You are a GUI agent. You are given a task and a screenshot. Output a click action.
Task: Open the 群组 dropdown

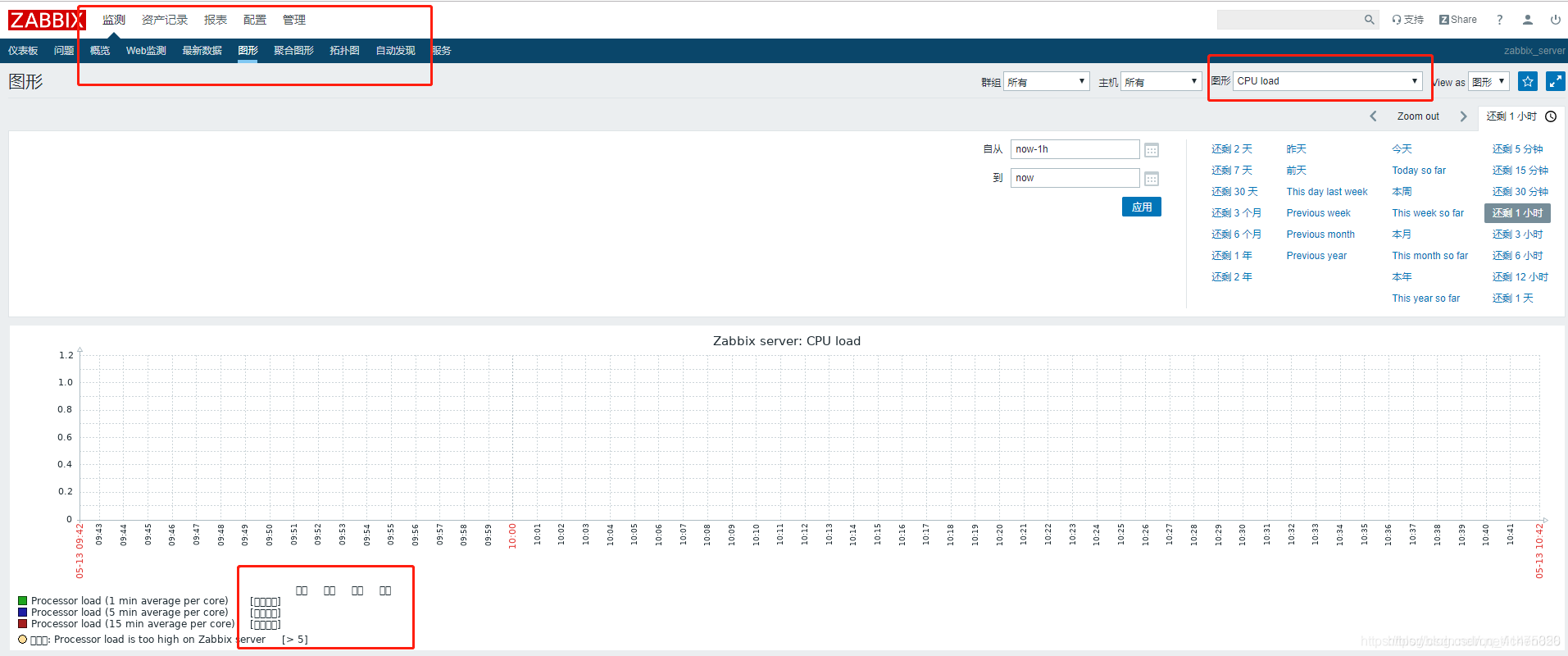[1047, 81]
